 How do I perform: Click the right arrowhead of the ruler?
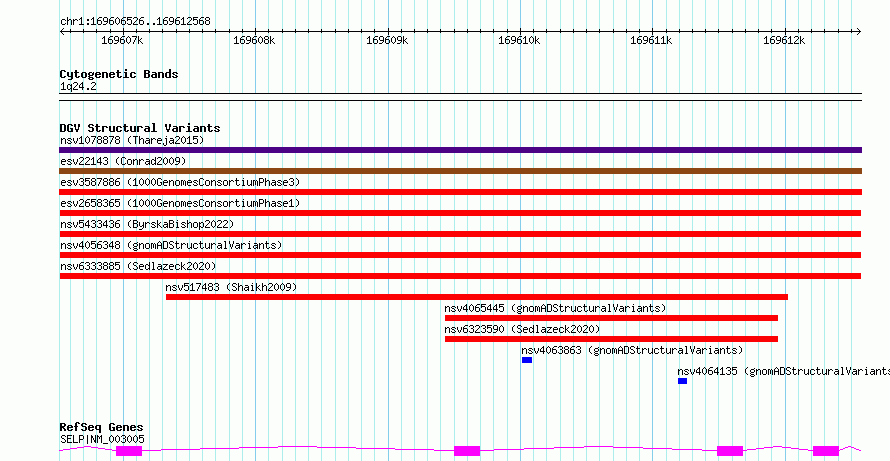[859, 31]
